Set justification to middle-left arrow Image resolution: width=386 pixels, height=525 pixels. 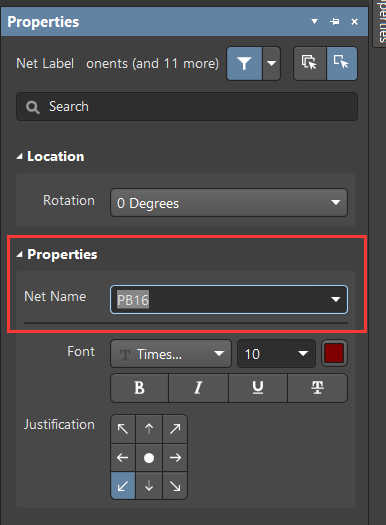pyautogui.click(x=123, y=457)
